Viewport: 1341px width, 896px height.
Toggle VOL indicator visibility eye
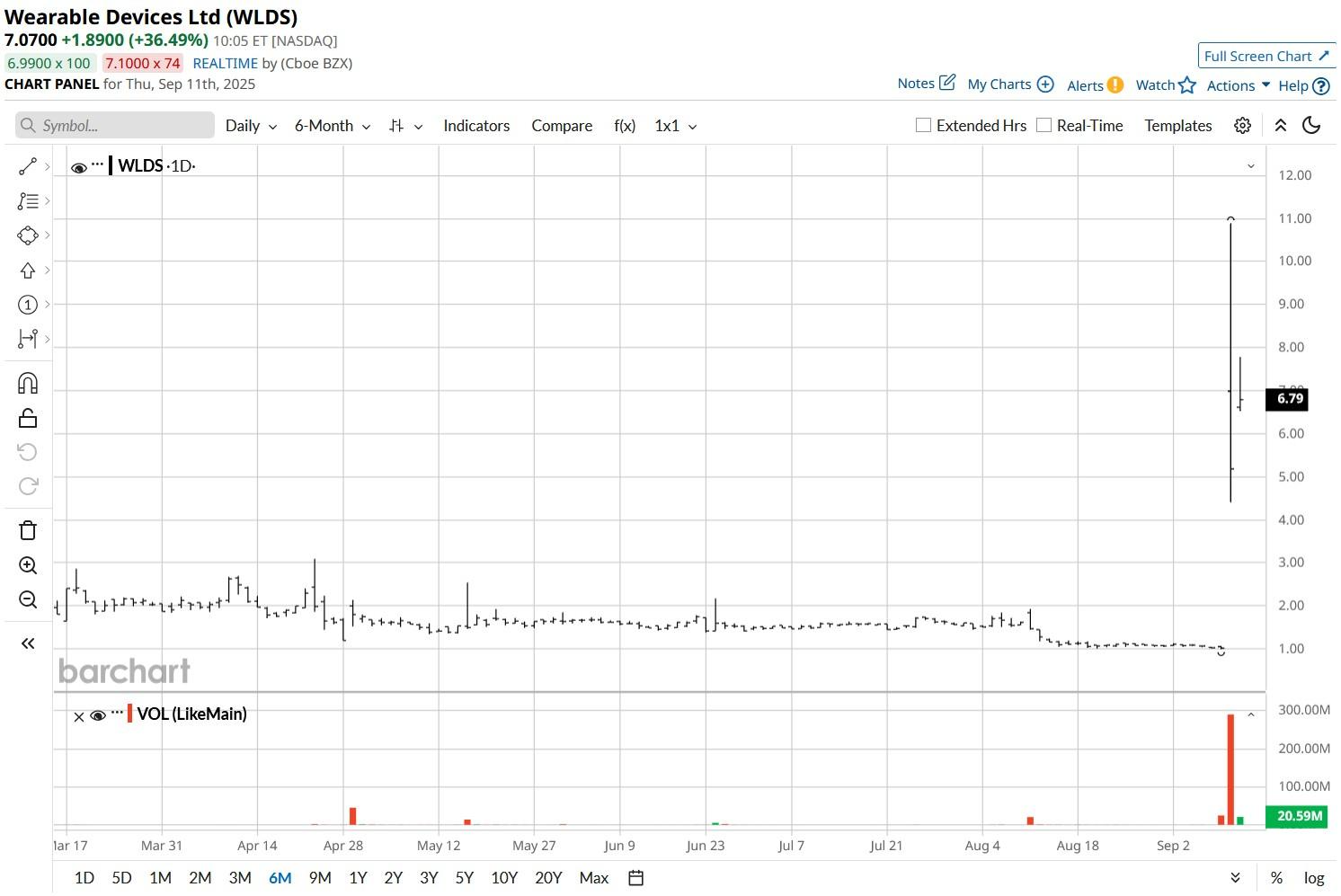(x=98, y=715)
